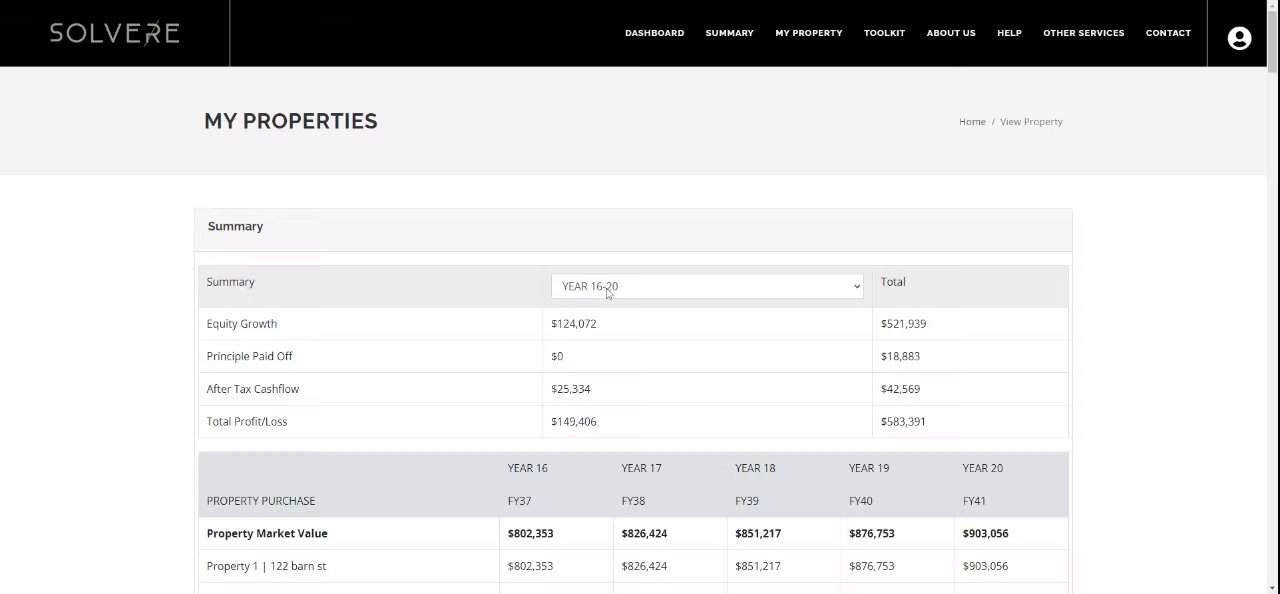1280x594 pixels.
Task: Click the Property Market Value row label
Action: [x=267, y=534]
